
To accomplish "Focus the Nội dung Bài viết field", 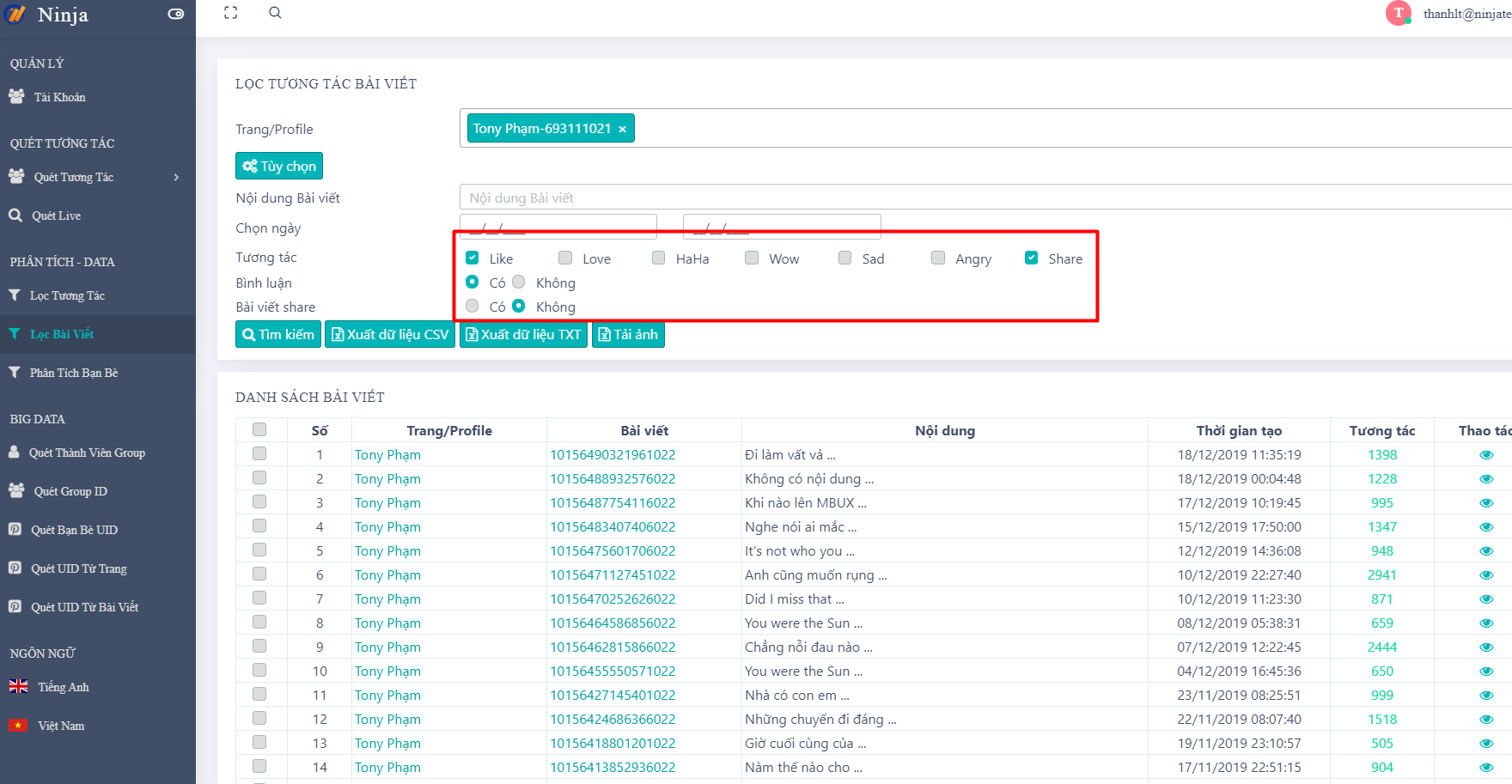I will point(985,197).
